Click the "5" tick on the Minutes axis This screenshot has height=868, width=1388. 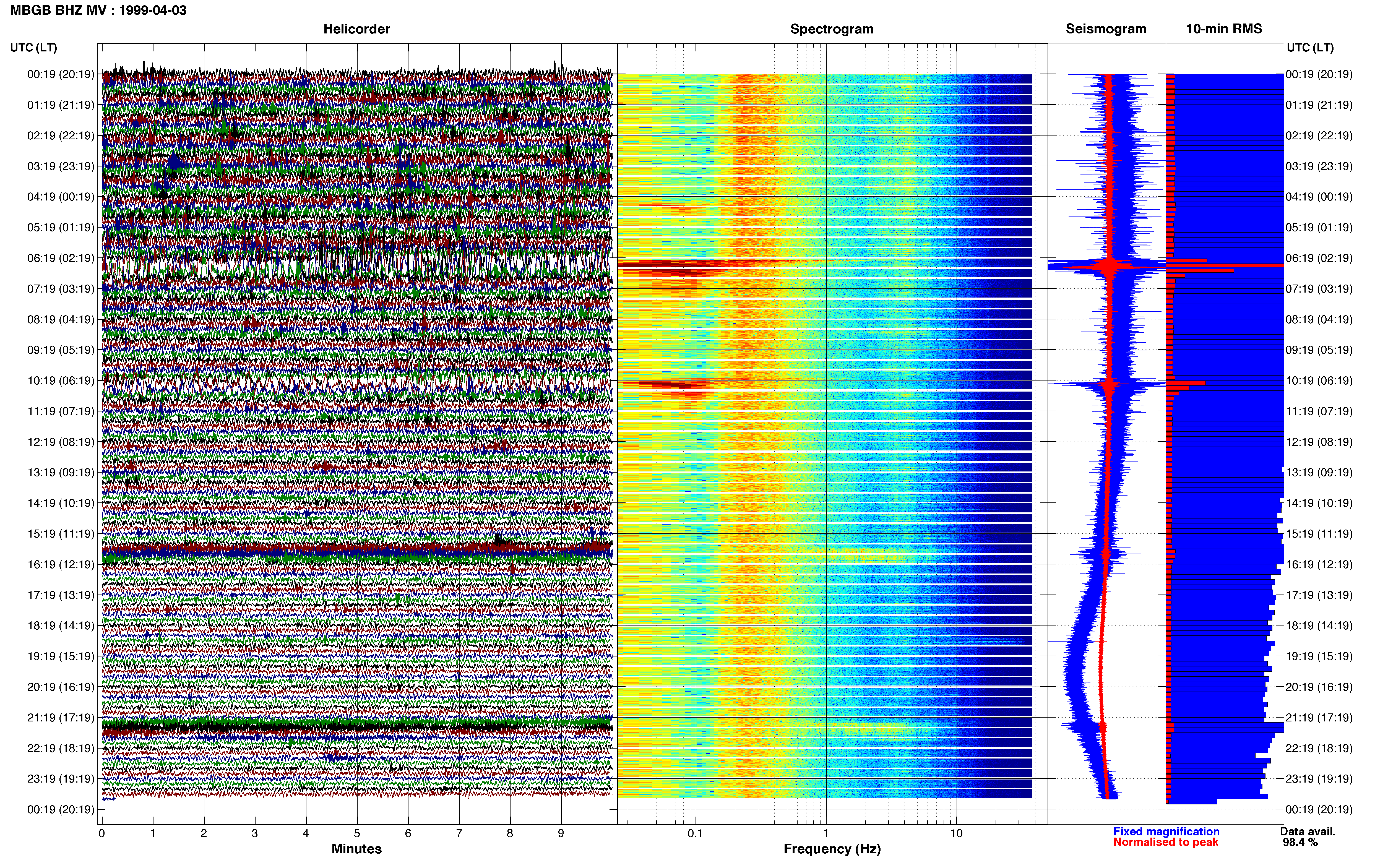(x=357, y=833)
